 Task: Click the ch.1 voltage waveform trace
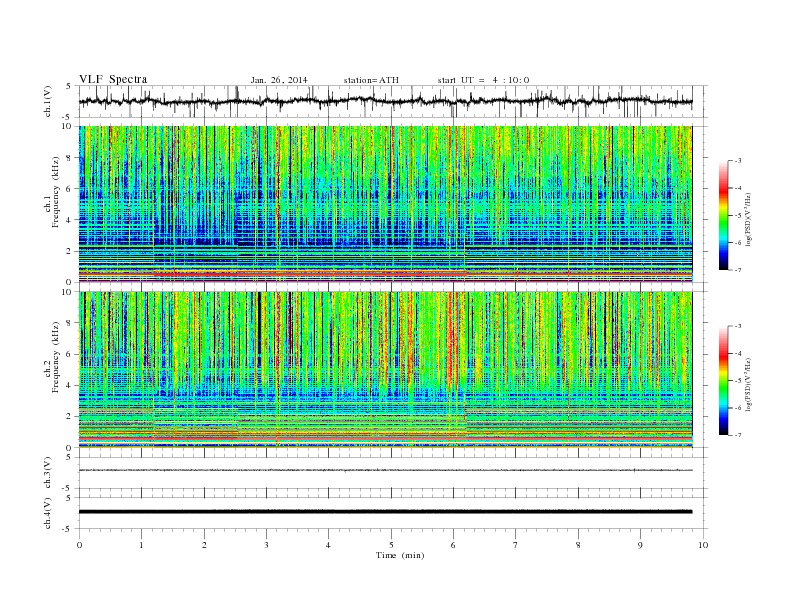385,101
